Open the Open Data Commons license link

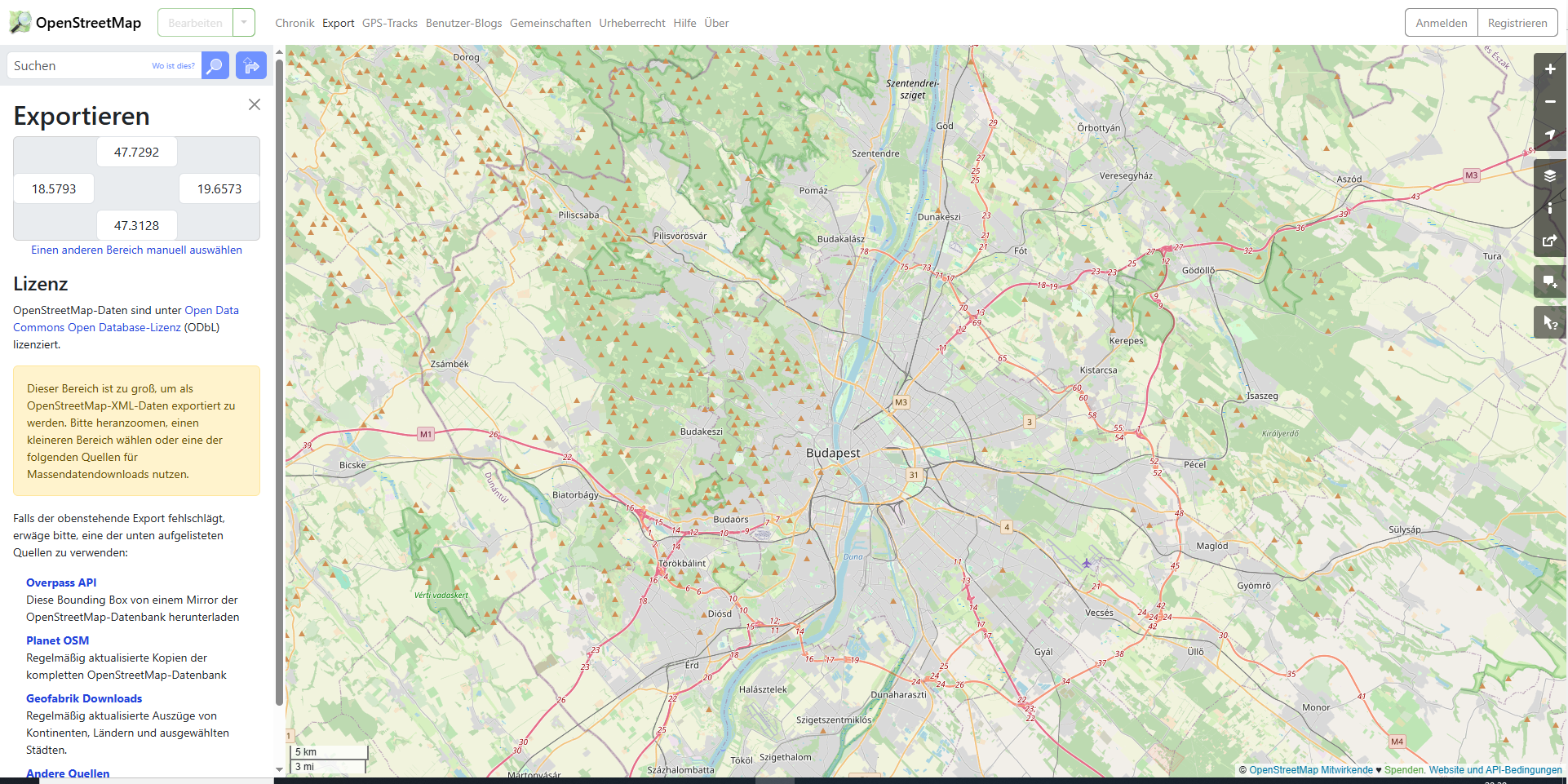click(x=126, y=319)
